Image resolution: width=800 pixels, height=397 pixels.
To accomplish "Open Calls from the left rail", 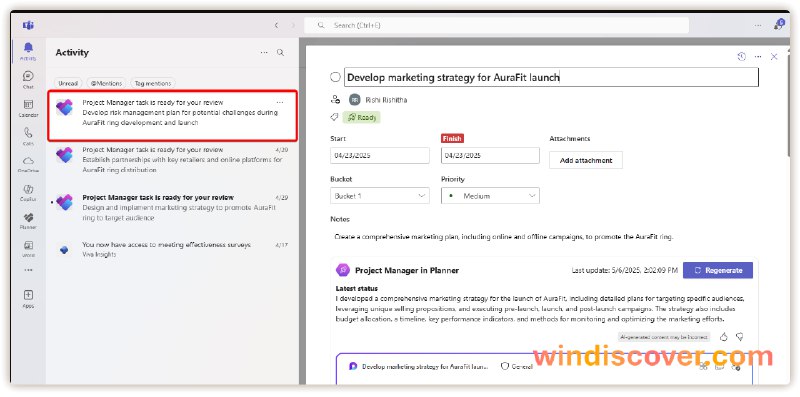I will [x=28, y=136].
